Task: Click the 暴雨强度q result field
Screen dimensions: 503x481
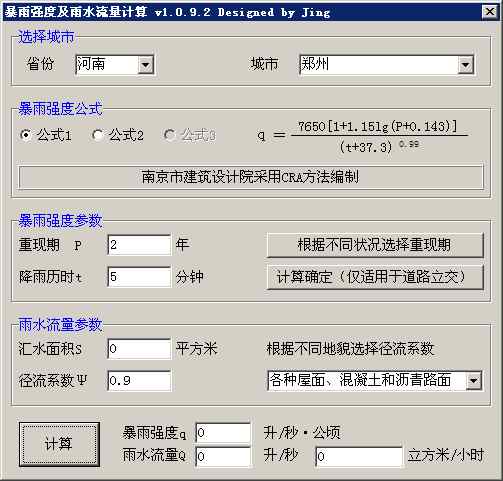Action: point(223,433)
